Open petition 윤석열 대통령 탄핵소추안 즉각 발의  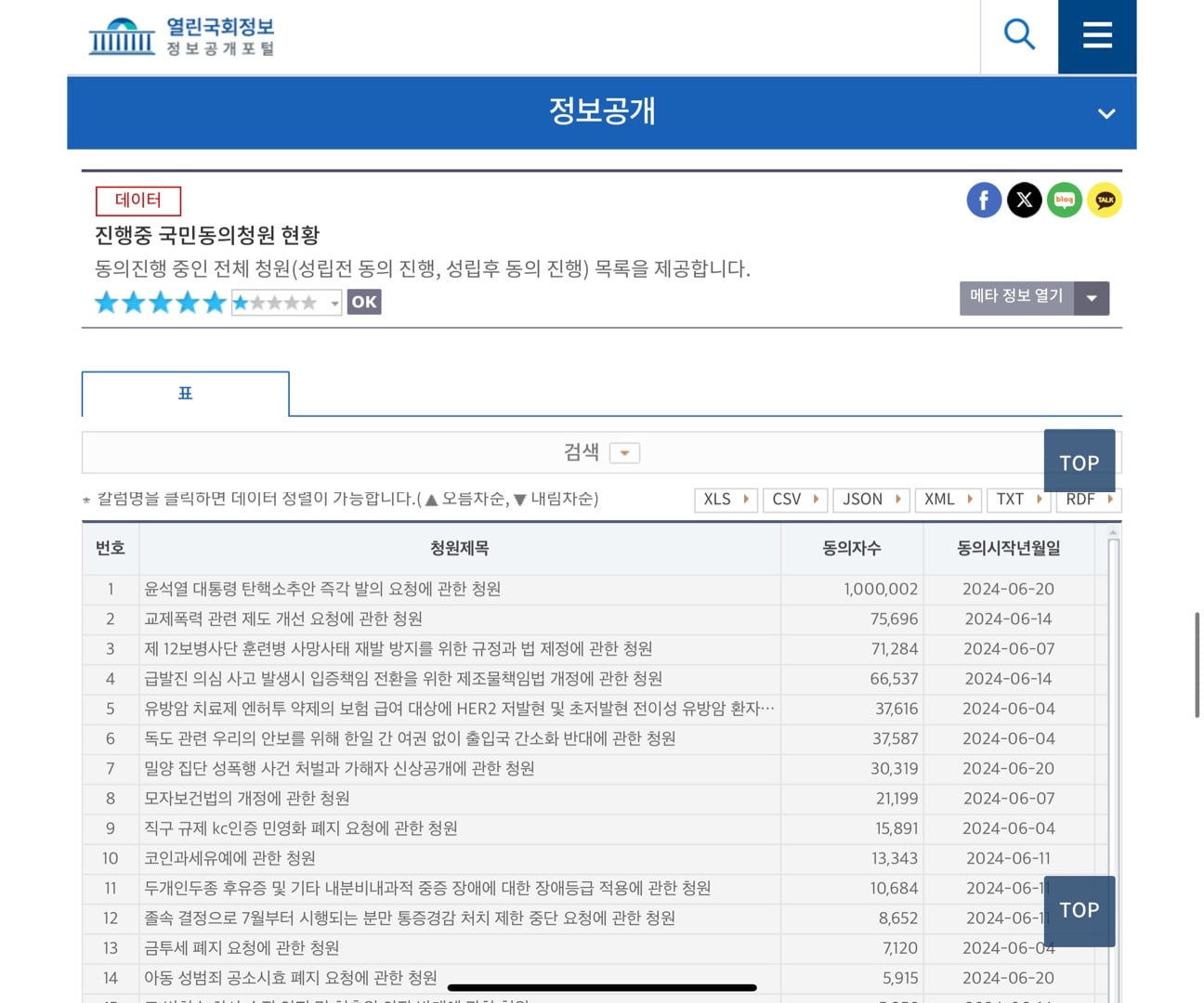pos(322,589)
